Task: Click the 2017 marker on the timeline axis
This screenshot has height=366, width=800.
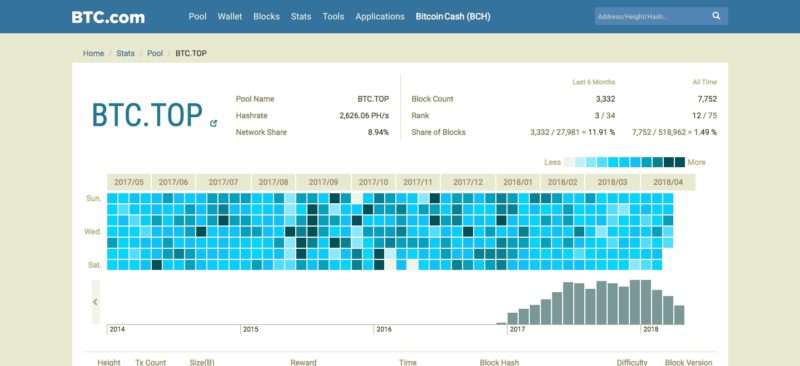Action: [518, 329]
